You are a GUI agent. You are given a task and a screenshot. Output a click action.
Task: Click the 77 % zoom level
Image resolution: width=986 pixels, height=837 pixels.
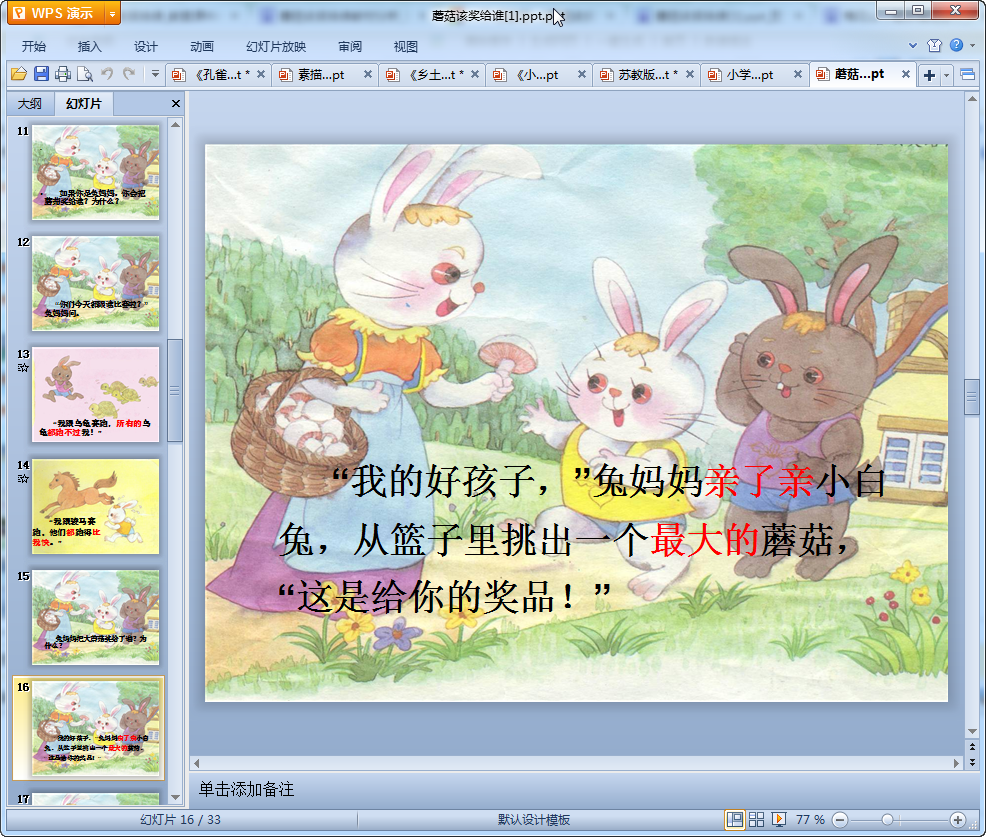point(810,820)
